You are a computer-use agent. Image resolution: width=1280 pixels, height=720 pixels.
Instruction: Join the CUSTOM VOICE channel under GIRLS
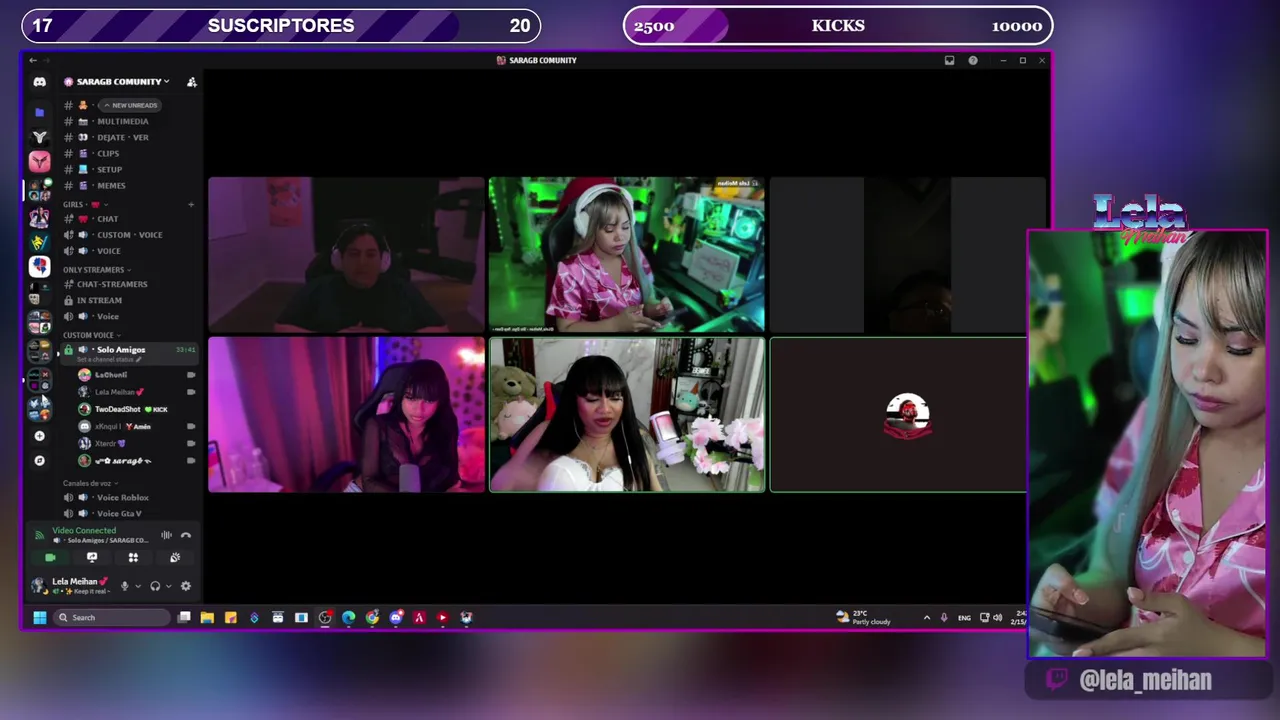(x=128, y=235)
